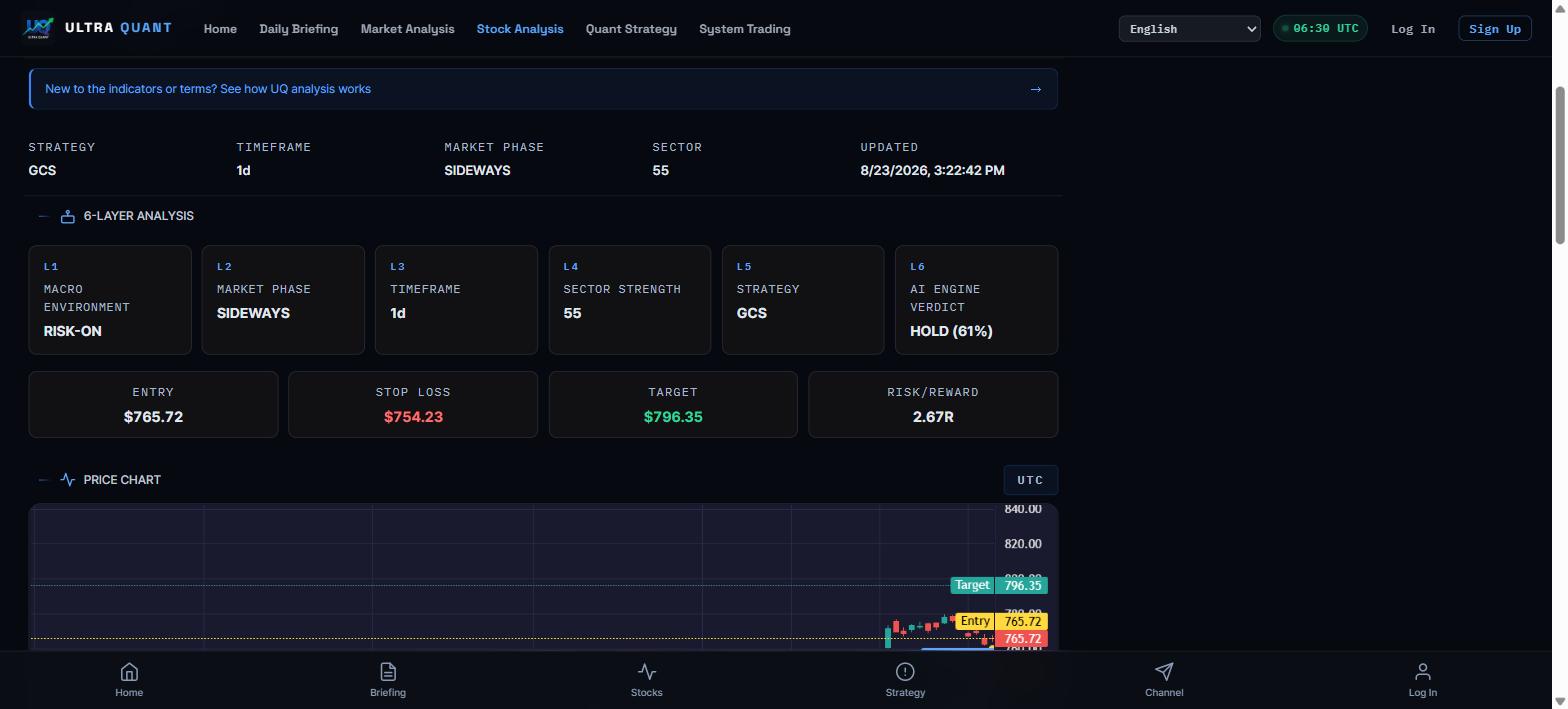
Task: Click the Log In person icon
Action: pyautogui.click(x=1423, y=672)
